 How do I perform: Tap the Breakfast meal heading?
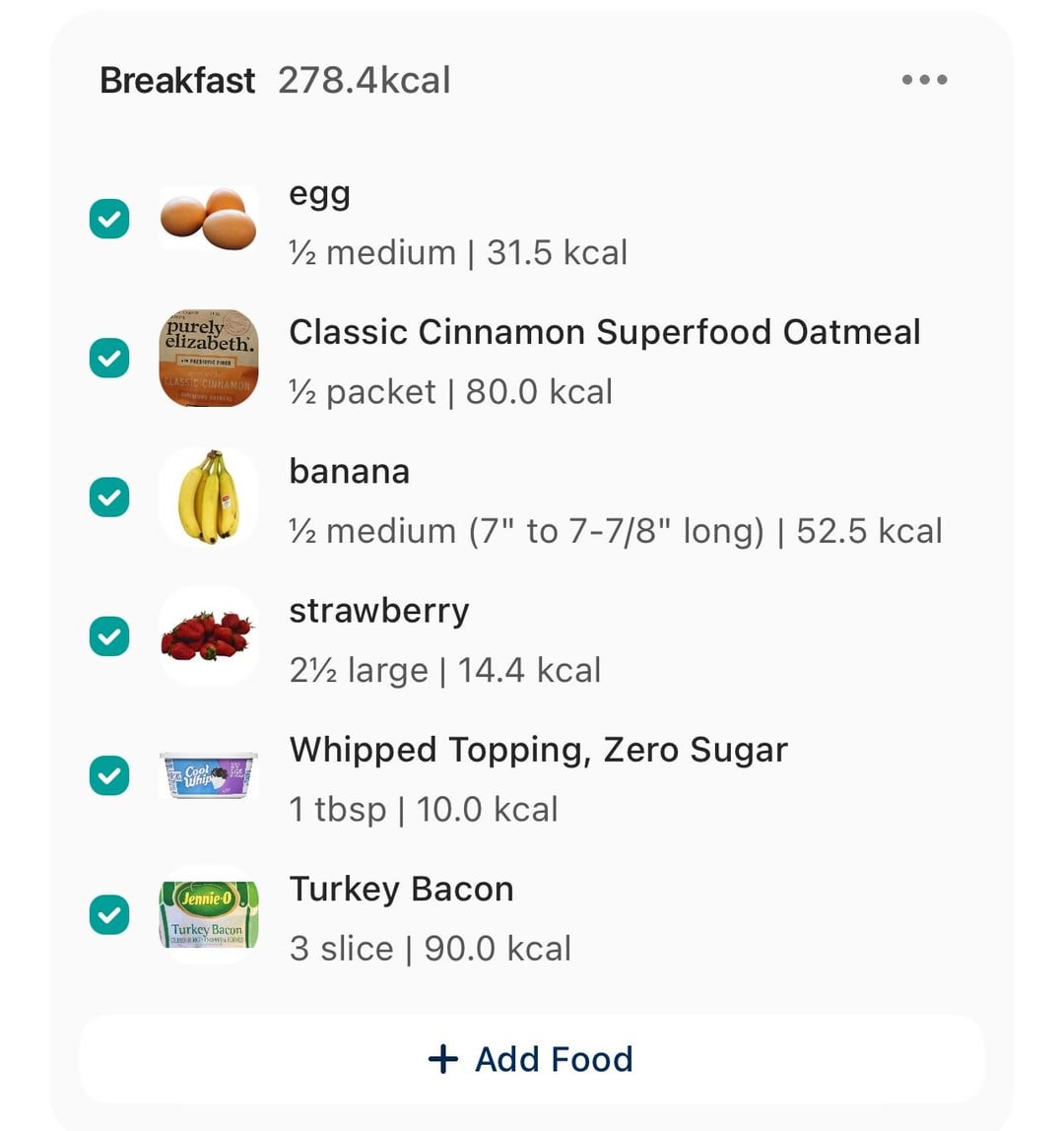[177, 80]
